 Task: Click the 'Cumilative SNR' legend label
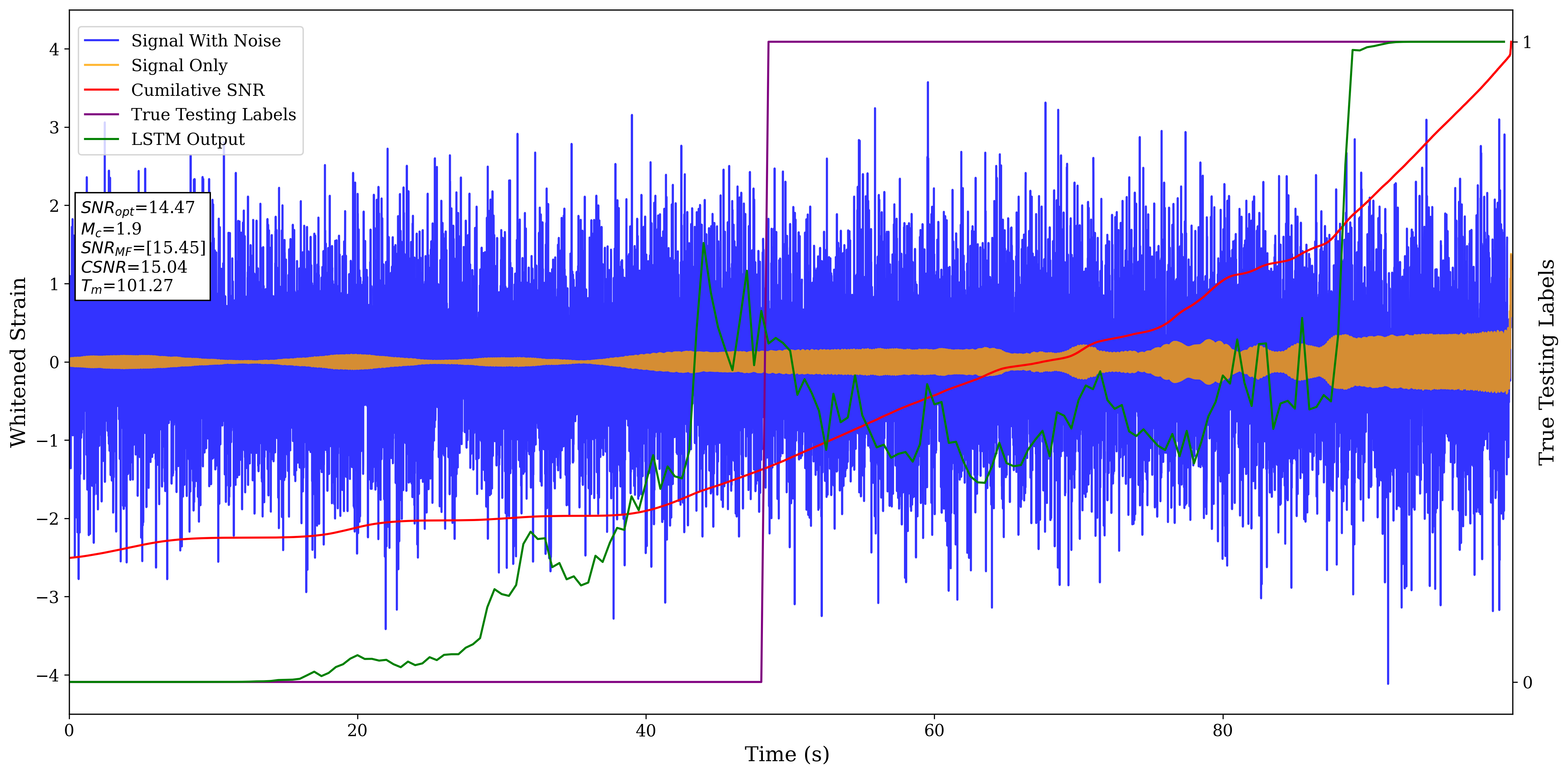tap(198, 90)
